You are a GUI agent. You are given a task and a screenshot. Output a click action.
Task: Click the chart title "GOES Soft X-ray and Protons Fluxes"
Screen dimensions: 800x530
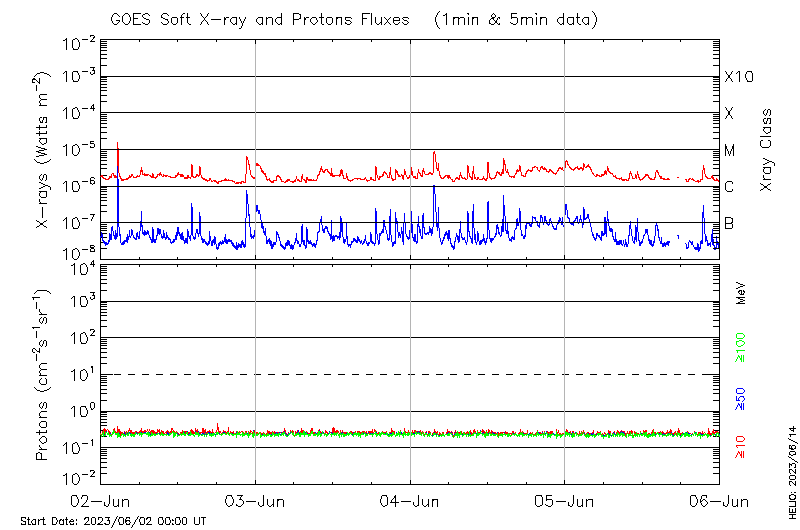point(264,20)
